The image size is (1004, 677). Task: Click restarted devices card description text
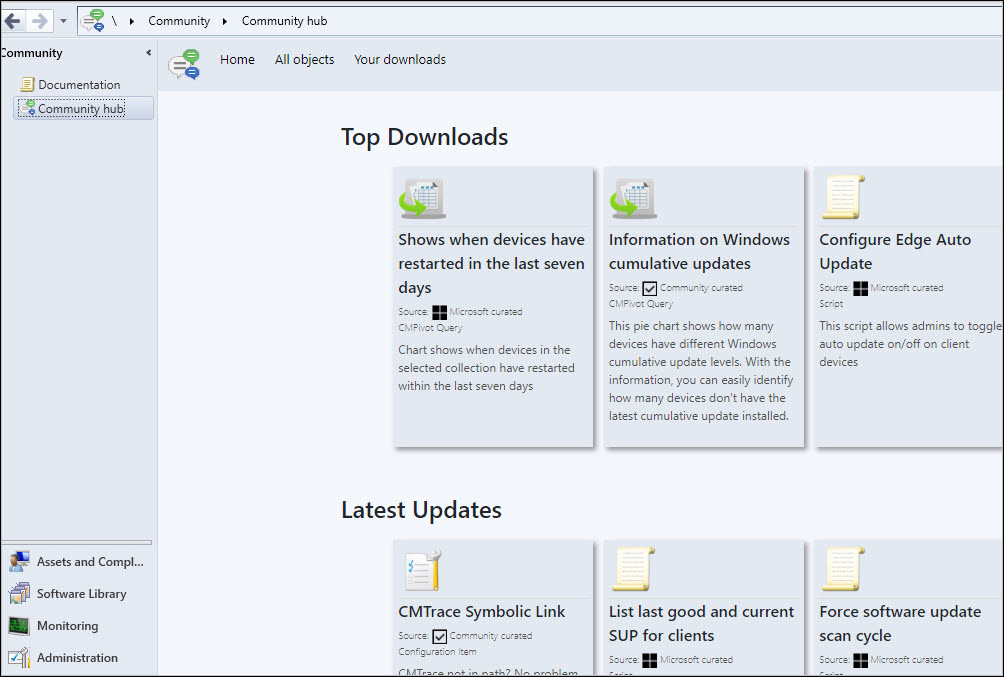[486, 368]
